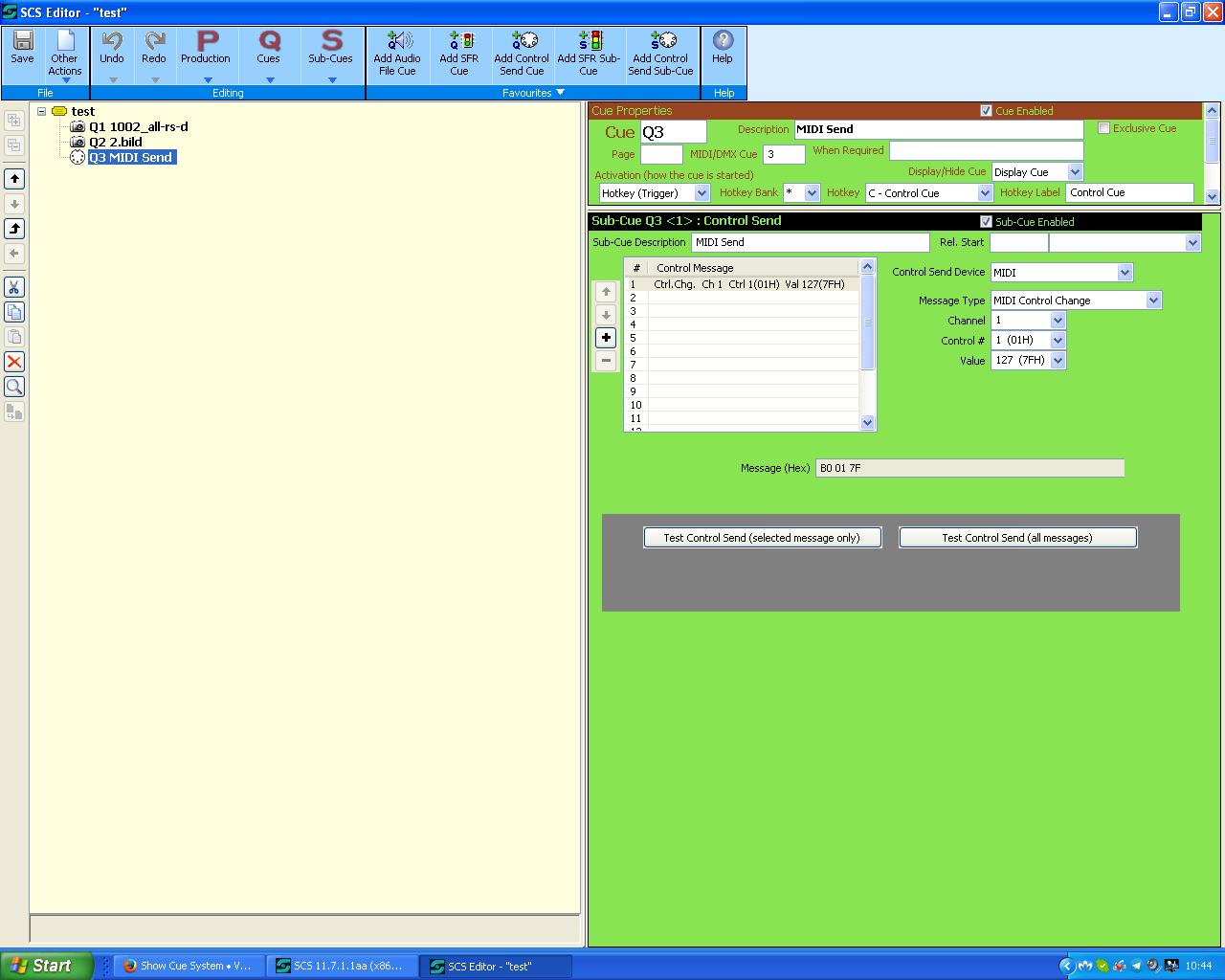Open the Favourites menu strip
1225x980 pixels.
tap(533, 93)
